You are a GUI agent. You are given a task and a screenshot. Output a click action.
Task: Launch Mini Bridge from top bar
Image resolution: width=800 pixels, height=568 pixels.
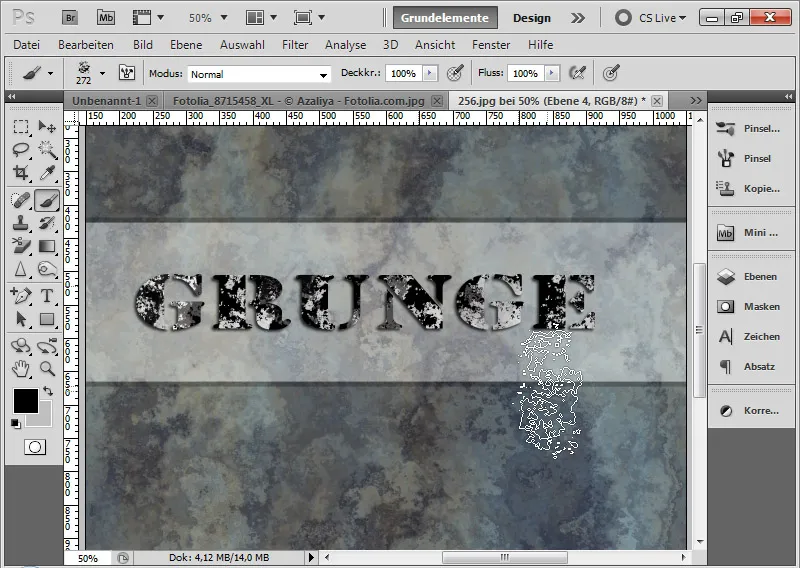pyautogui.click(x=106, y=18)
